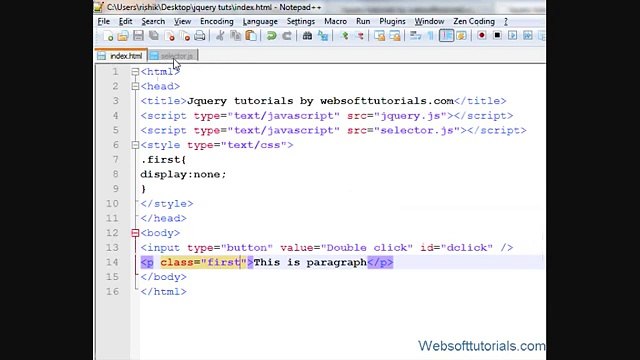
Task: Click the New file toolbar icon
Action: 108,36
